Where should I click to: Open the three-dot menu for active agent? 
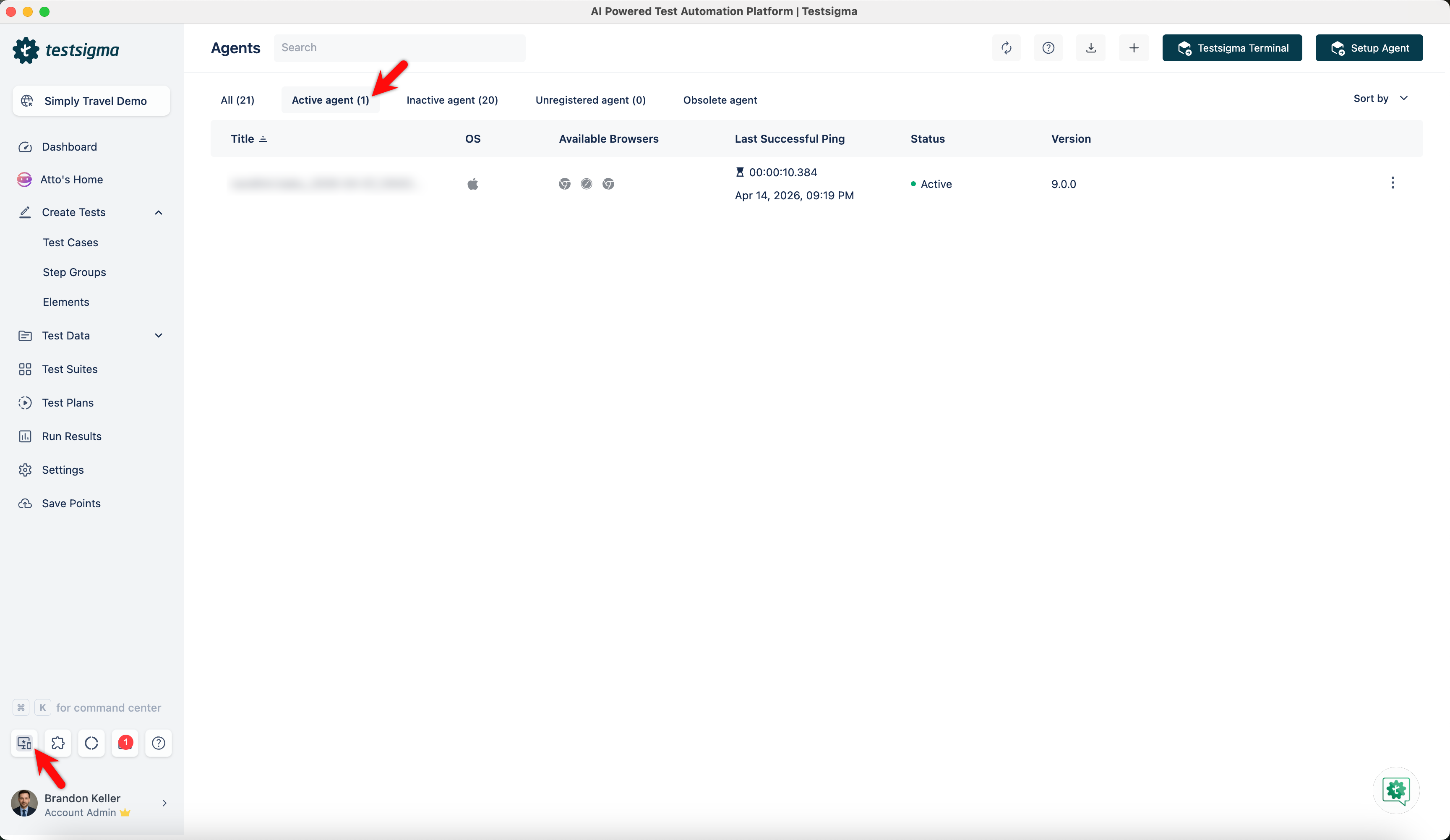click(x=1393, y=183)
